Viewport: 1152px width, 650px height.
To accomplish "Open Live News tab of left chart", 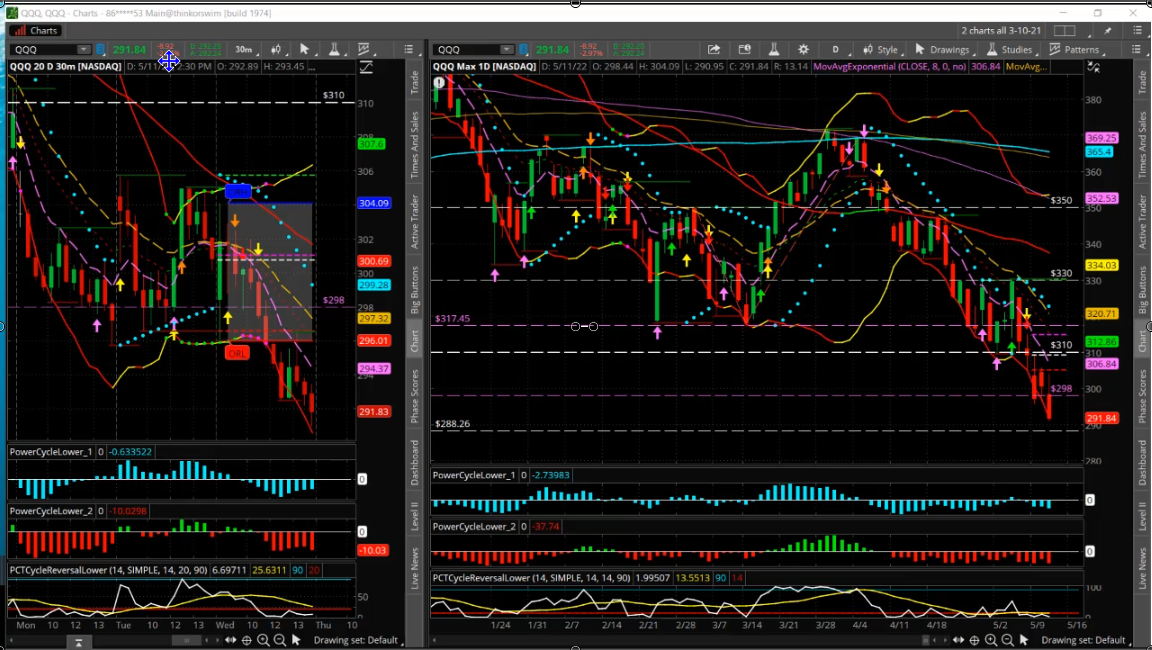I will click(414, 568).
